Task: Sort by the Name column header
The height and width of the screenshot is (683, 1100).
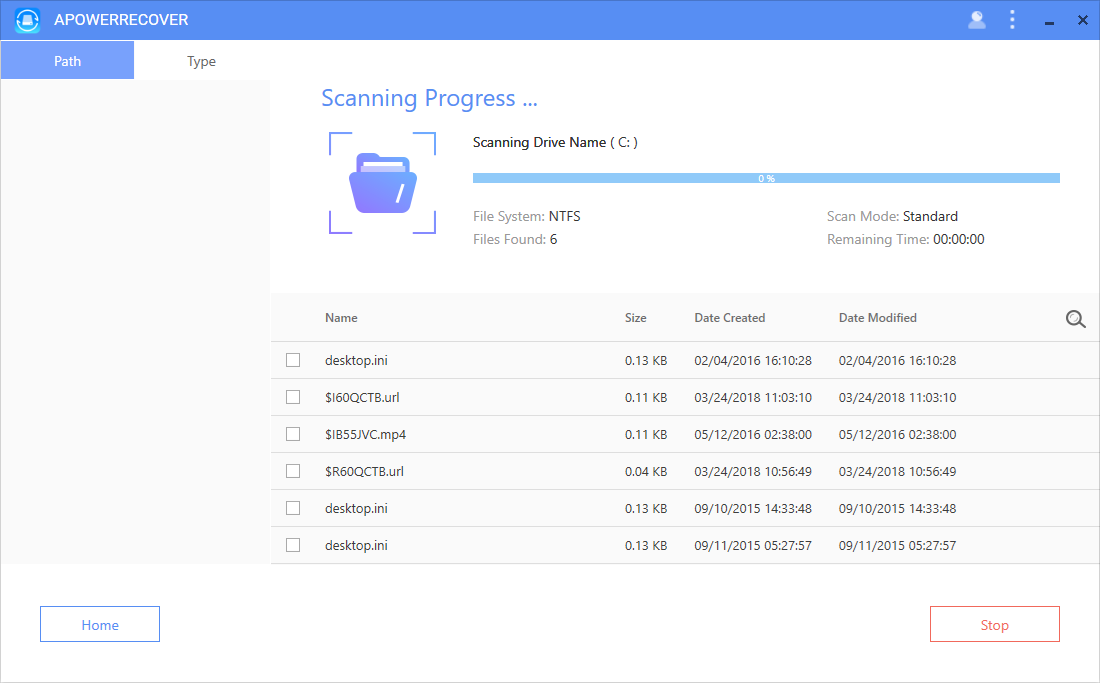Action: coord(341,318)
